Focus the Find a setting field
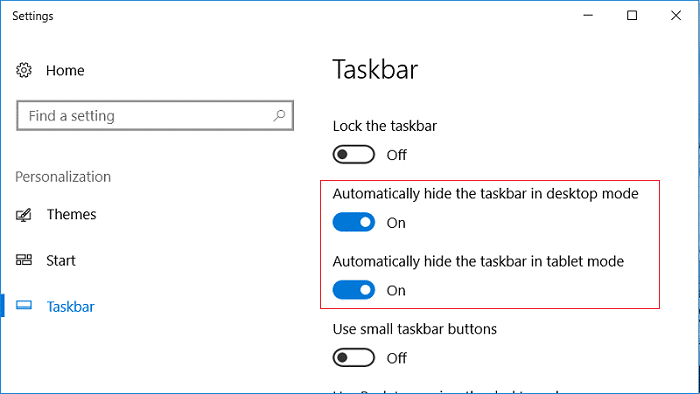This screenshot has width=700, height=394. click(155, 116)
